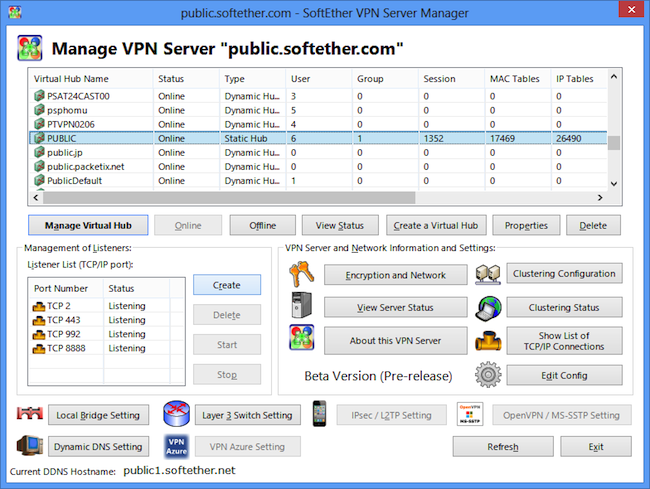This screenshot has width=650, height=489.
Task: Click the hub list horizontal scroll left arrow
Action: [x=36, y=198]
